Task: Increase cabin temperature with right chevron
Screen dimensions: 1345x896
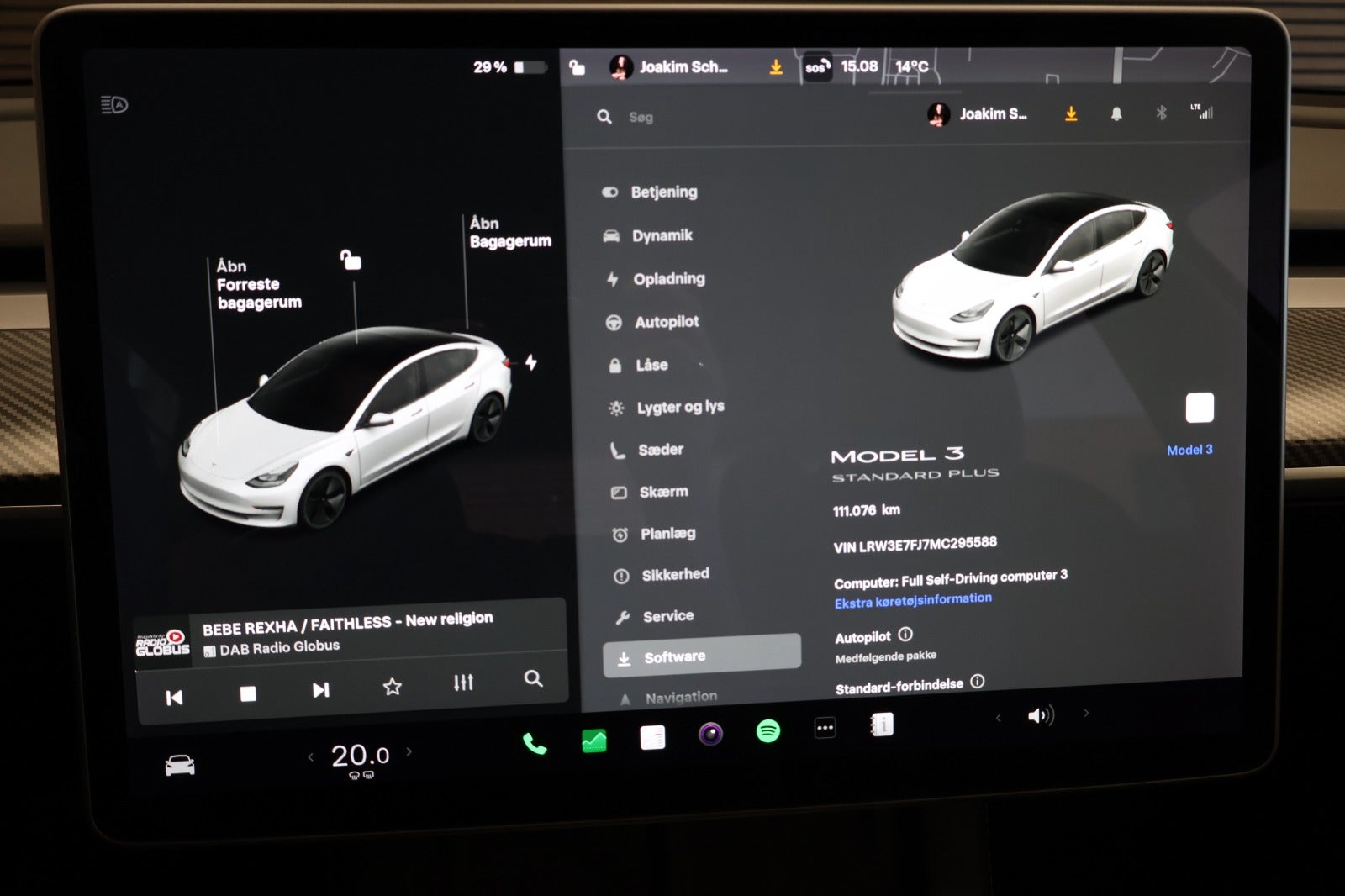Action: (x=409, y=751)
